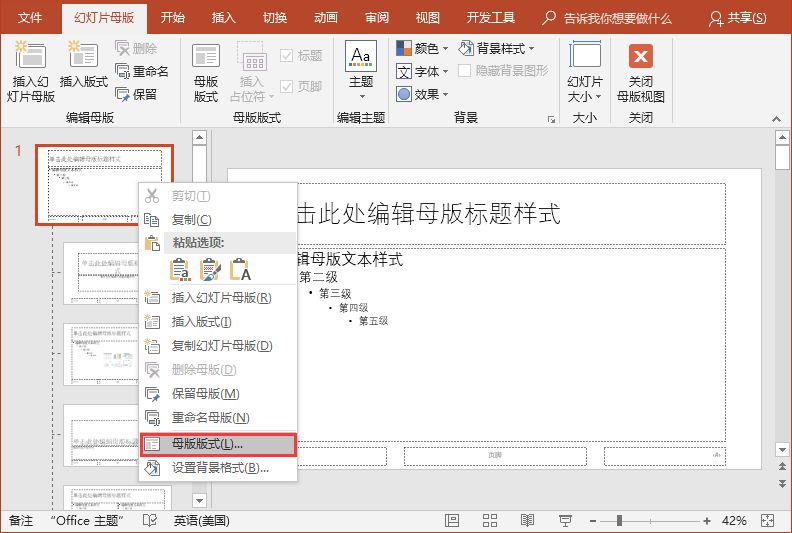Select 母版版式(L)... context menu entry
Viewport: 792px width, 533px height.
click(218, 444)
